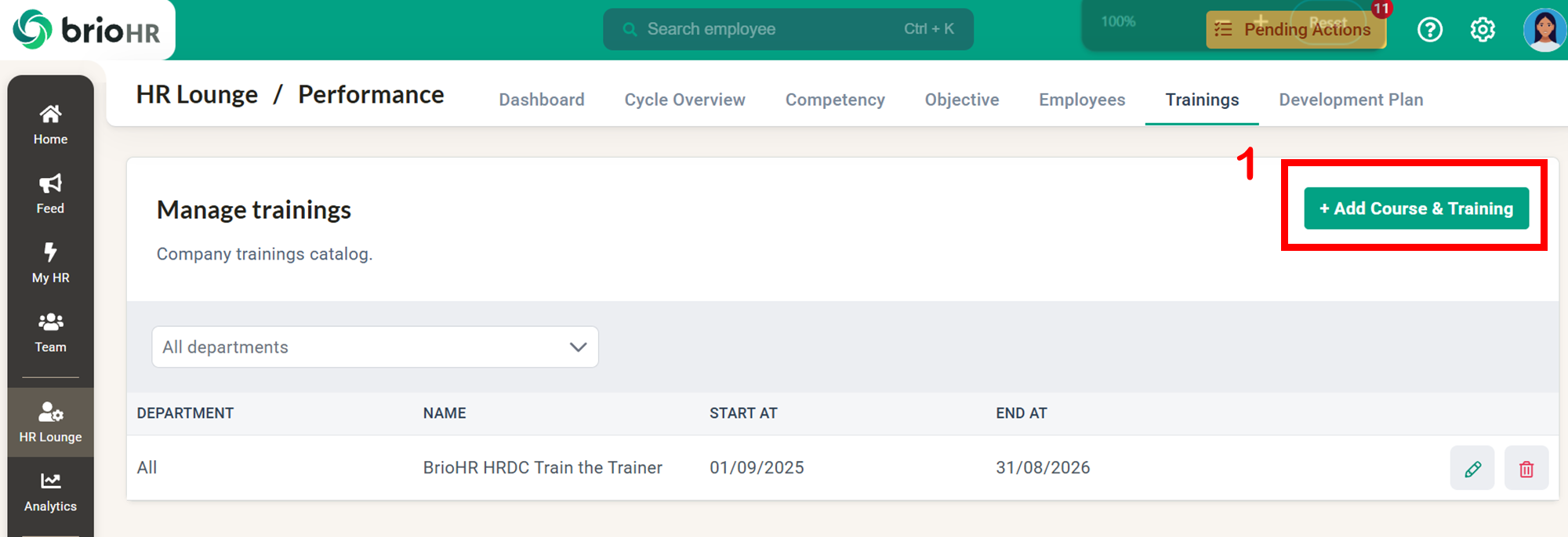Go to the Development Plan tab
1568x537 pixels.
[x=1351, y=100]
